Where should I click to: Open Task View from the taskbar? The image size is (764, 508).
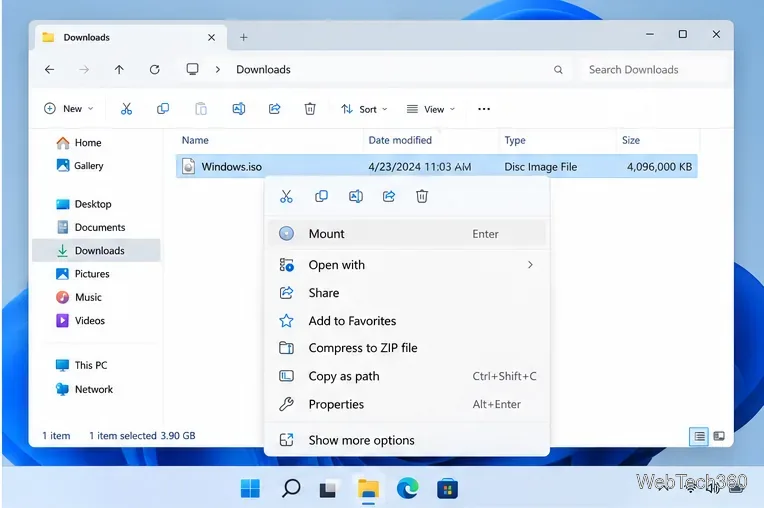click(x=328, y=489)
